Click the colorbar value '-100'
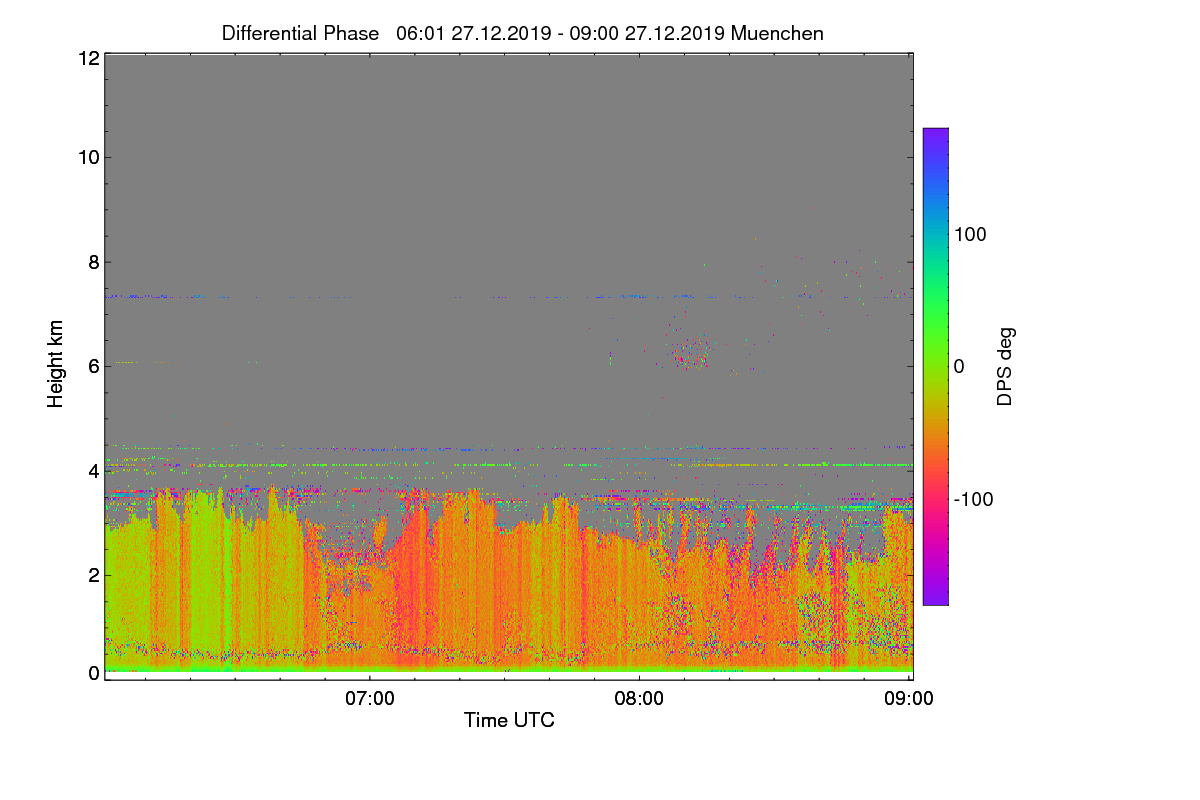Image resolution: width=1200 pixels, height=800 pixels. click(x=974, y=499)
